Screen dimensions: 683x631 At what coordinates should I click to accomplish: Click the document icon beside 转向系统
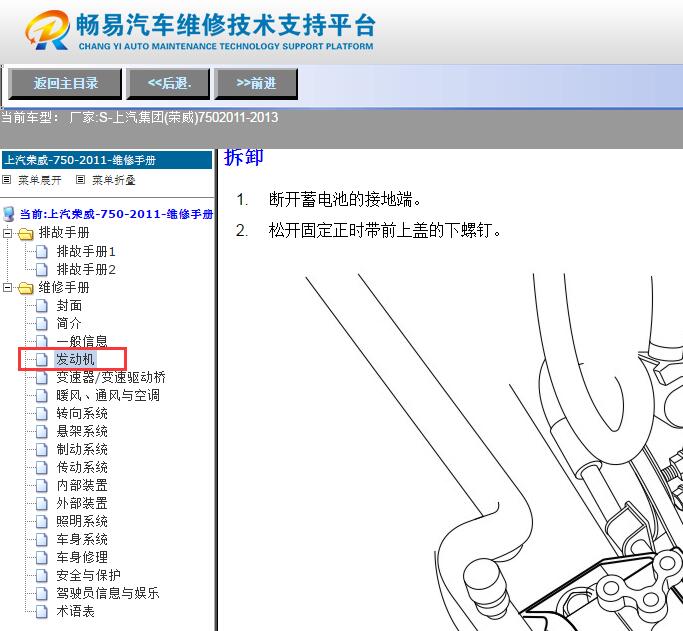(42, 413)
